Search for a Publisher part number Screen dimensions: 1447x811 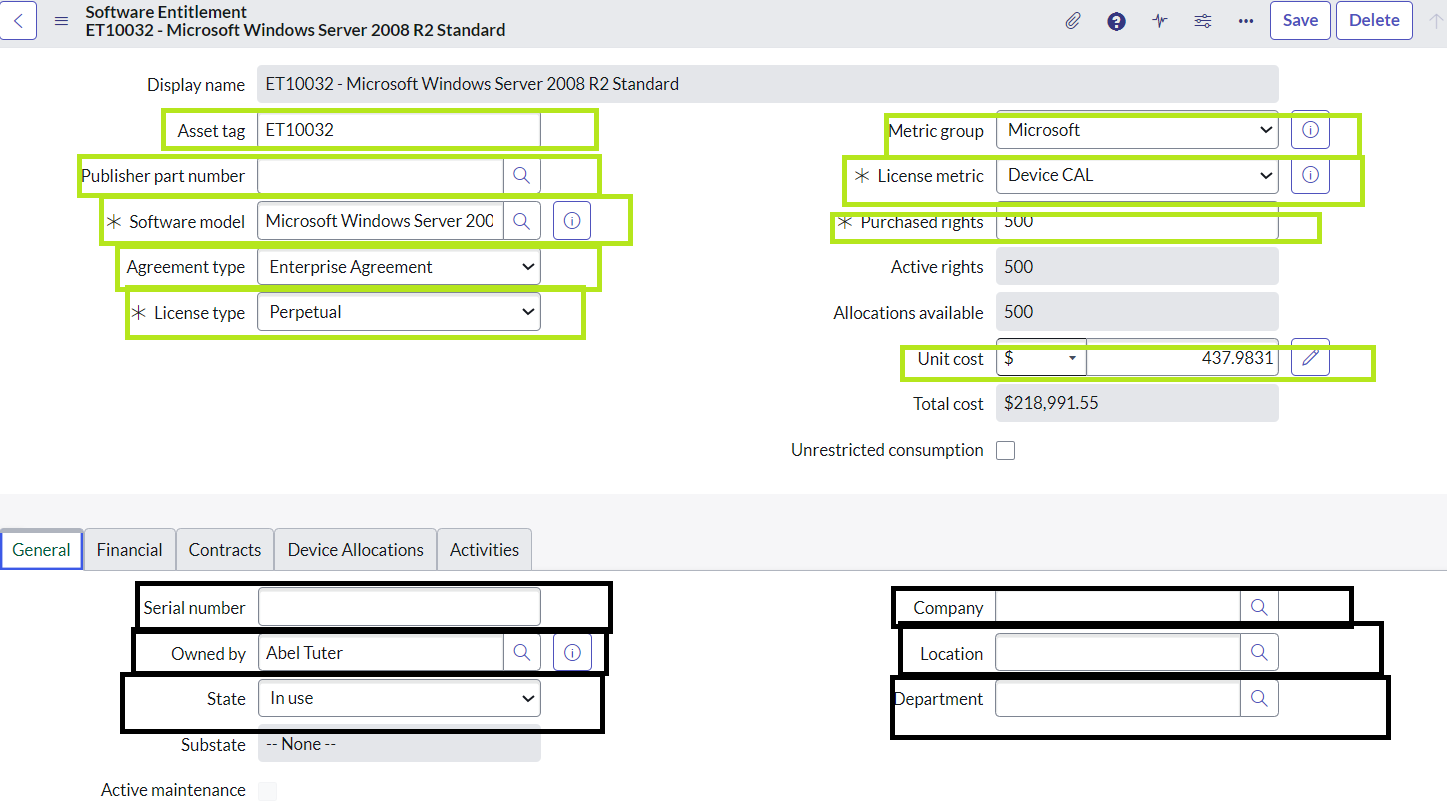click(521, 175)
